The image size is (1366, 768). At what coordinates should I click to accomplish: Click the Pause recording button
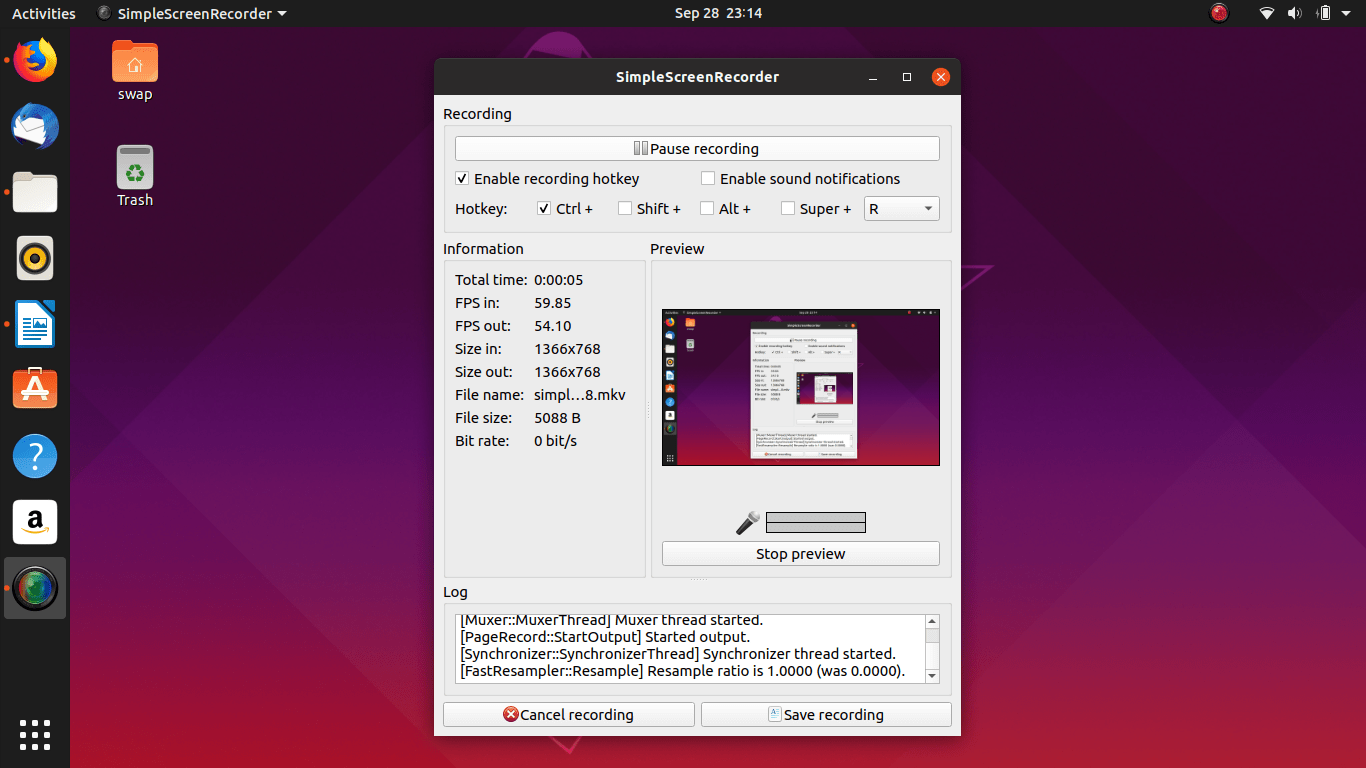click(x=697, y=149)
